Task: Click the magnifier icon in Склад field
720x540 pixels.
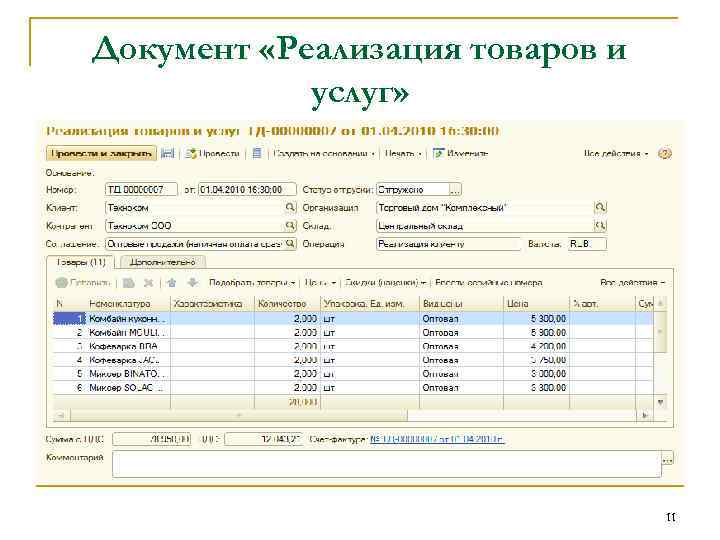Action: pyautogui.click(x=600, y=225)
